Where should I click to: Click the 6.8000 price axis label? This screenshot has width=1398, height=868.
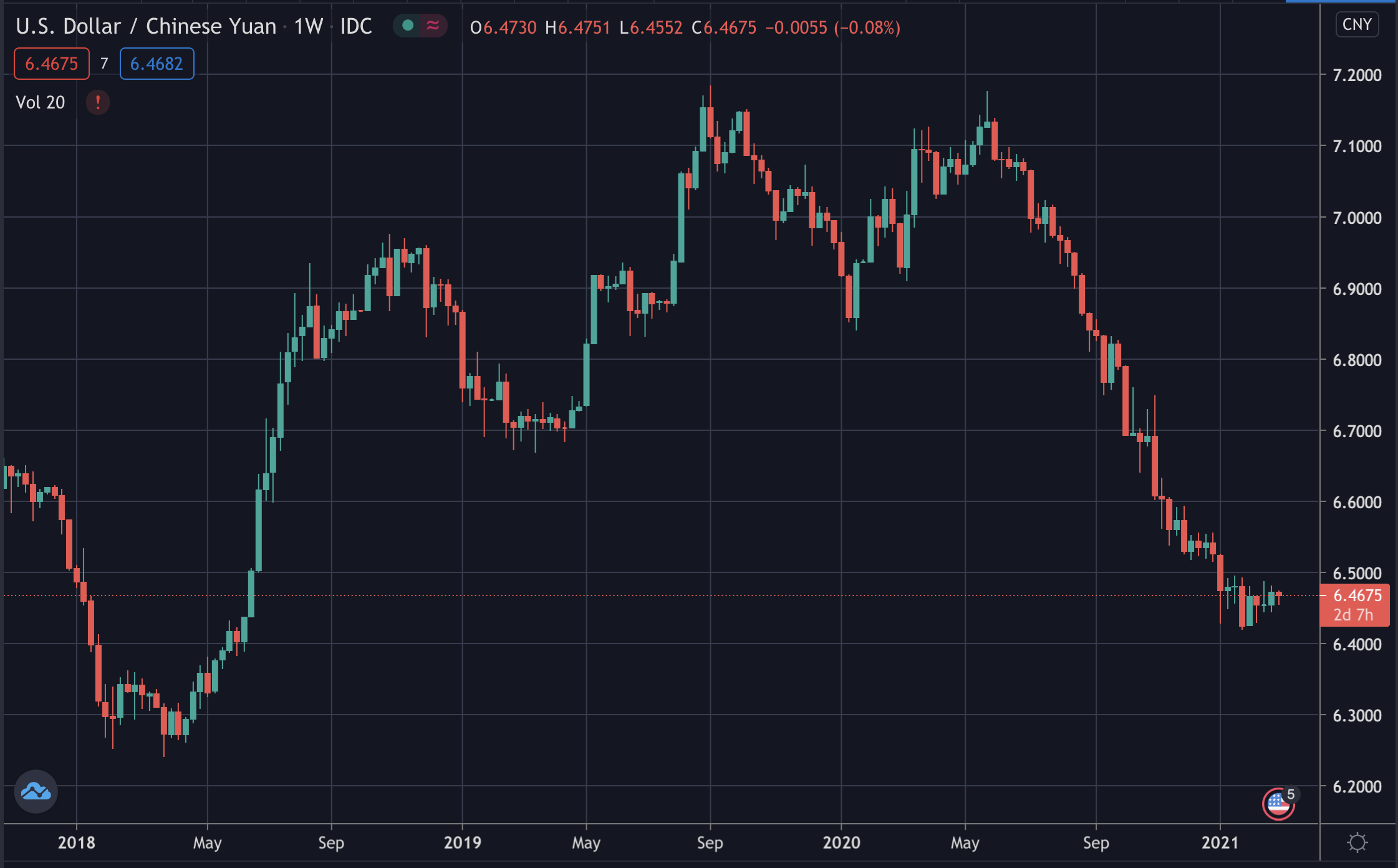[x=1357, y=360]
